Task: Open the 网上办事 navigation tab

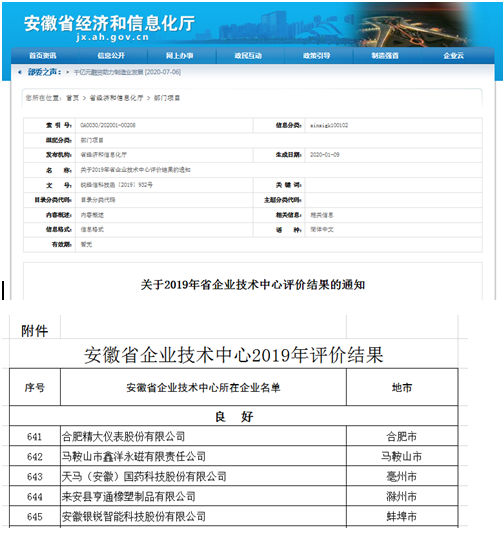Action: pyautogui.click(x=180, y=56)
